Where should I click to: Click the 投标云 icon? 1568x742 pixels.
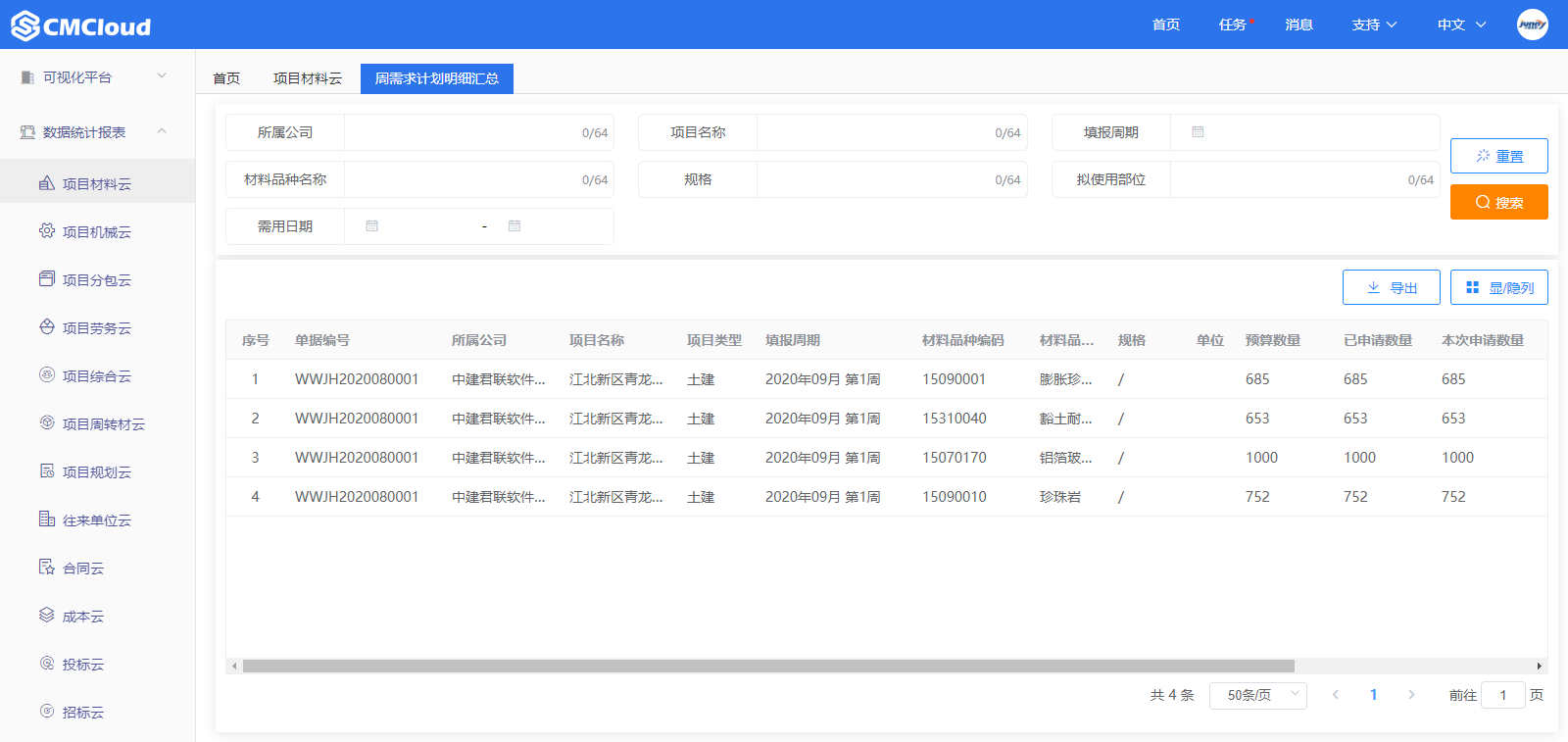pos(46,663)
